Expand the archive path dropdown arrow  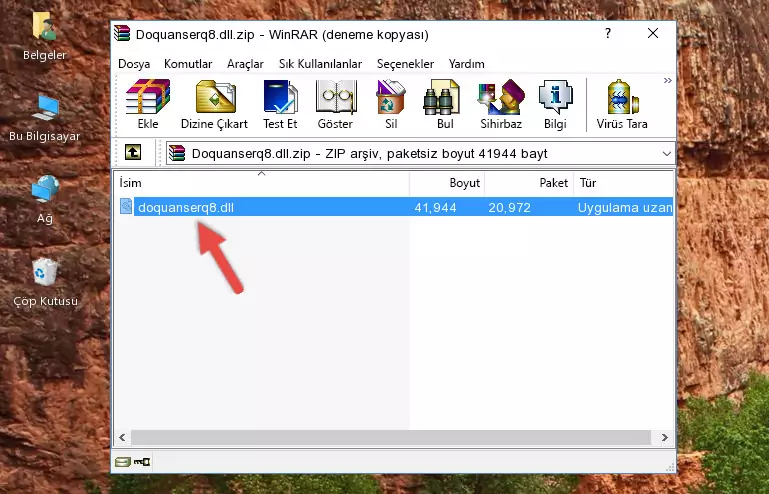tap(666, 154)
